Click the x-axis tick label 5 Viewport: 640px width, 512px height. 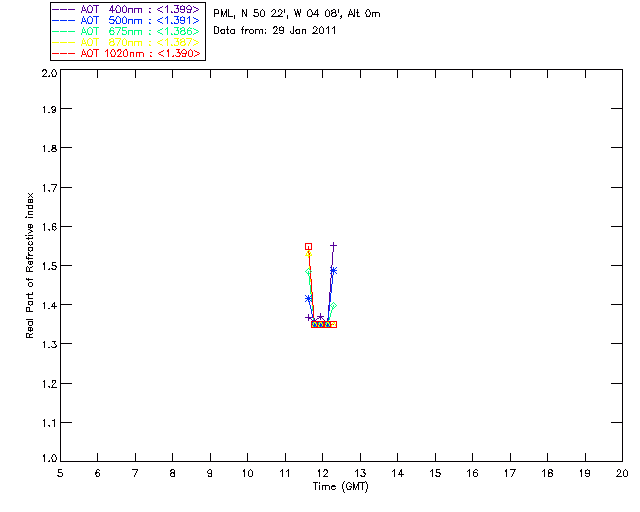coord(60,473)
